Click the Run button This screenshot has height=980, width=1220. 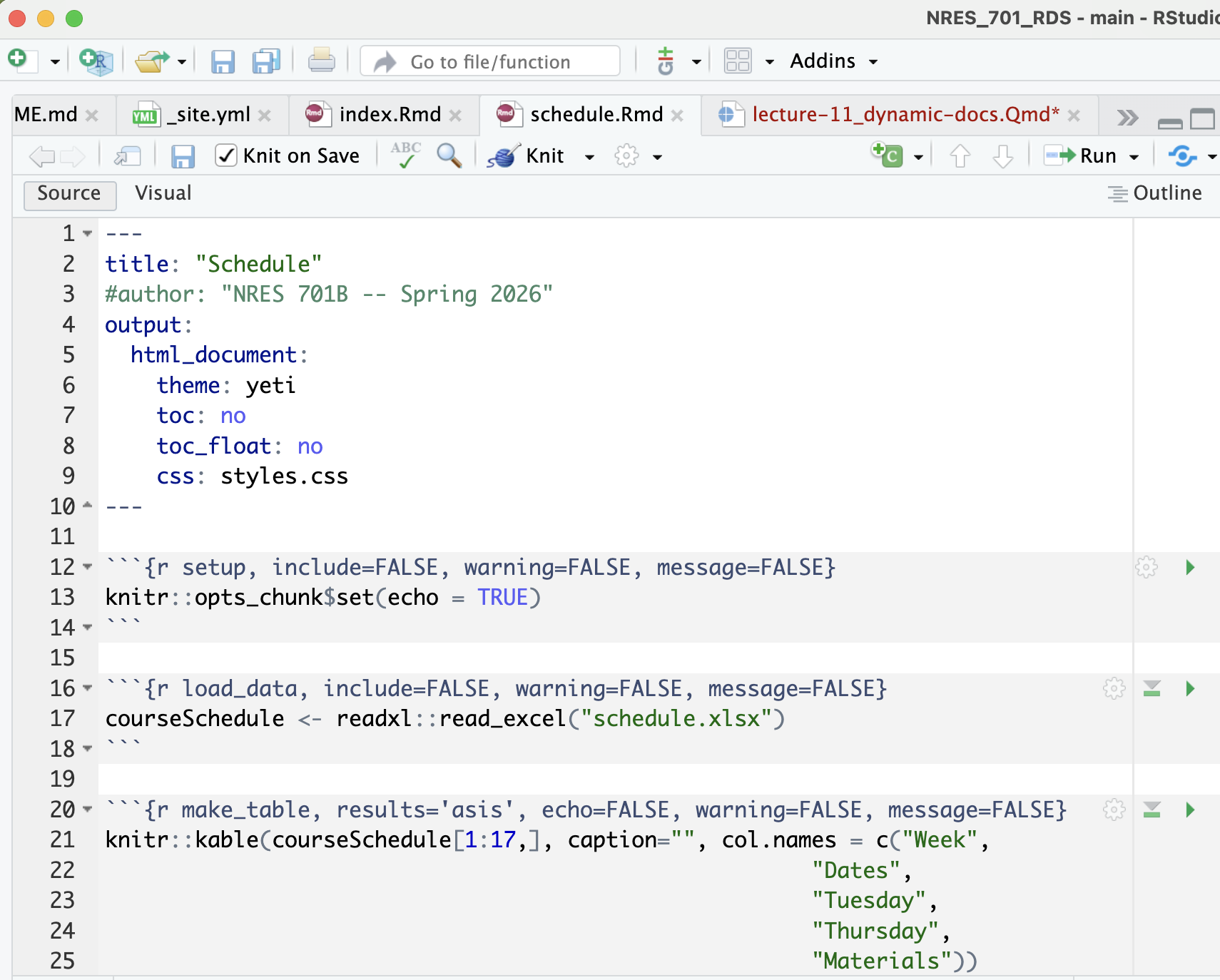(1081, 155)
